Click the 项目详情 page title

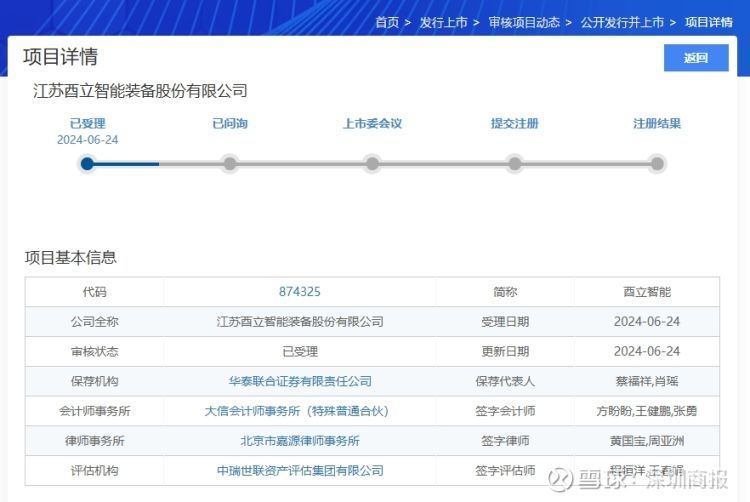(x=60, y=56)
